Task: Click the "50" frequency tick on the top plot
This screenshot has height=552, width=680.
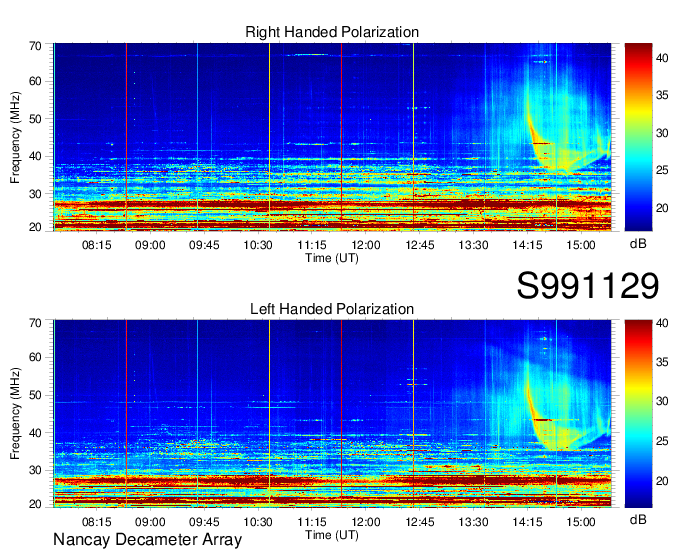Action: tap(36, 119)
